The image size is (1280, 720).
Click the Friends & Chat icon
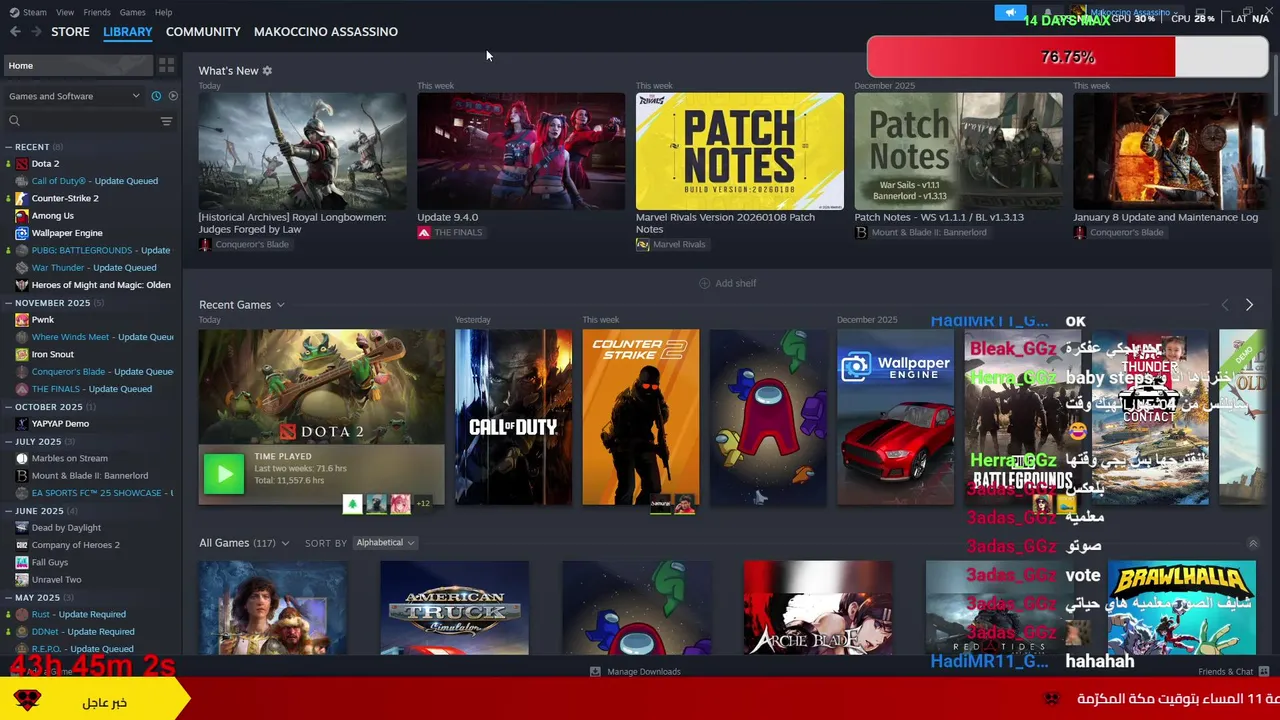click(x=1264, y=672)
